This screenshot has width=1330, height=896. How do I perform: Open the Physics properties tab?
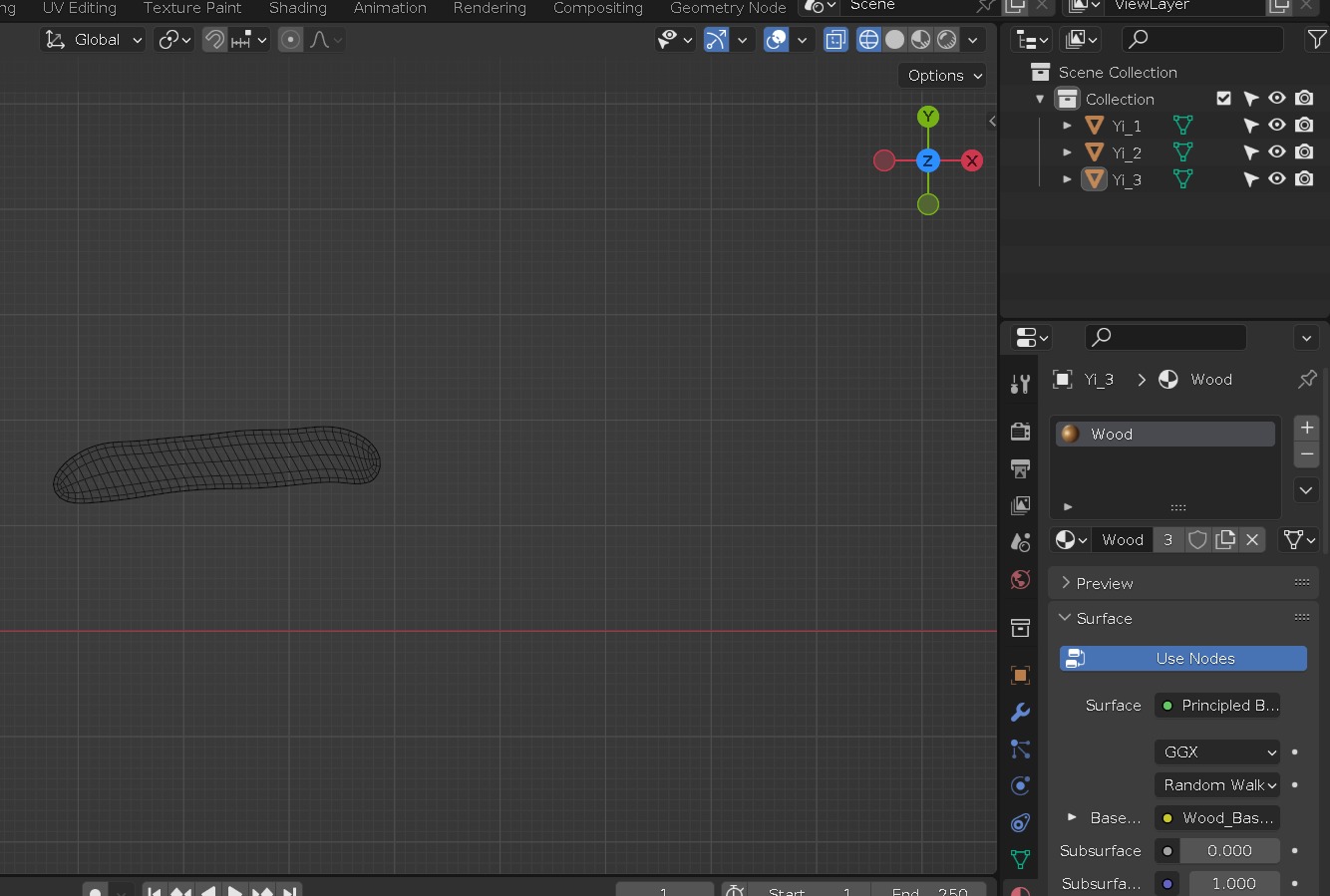click(1020, 785)
